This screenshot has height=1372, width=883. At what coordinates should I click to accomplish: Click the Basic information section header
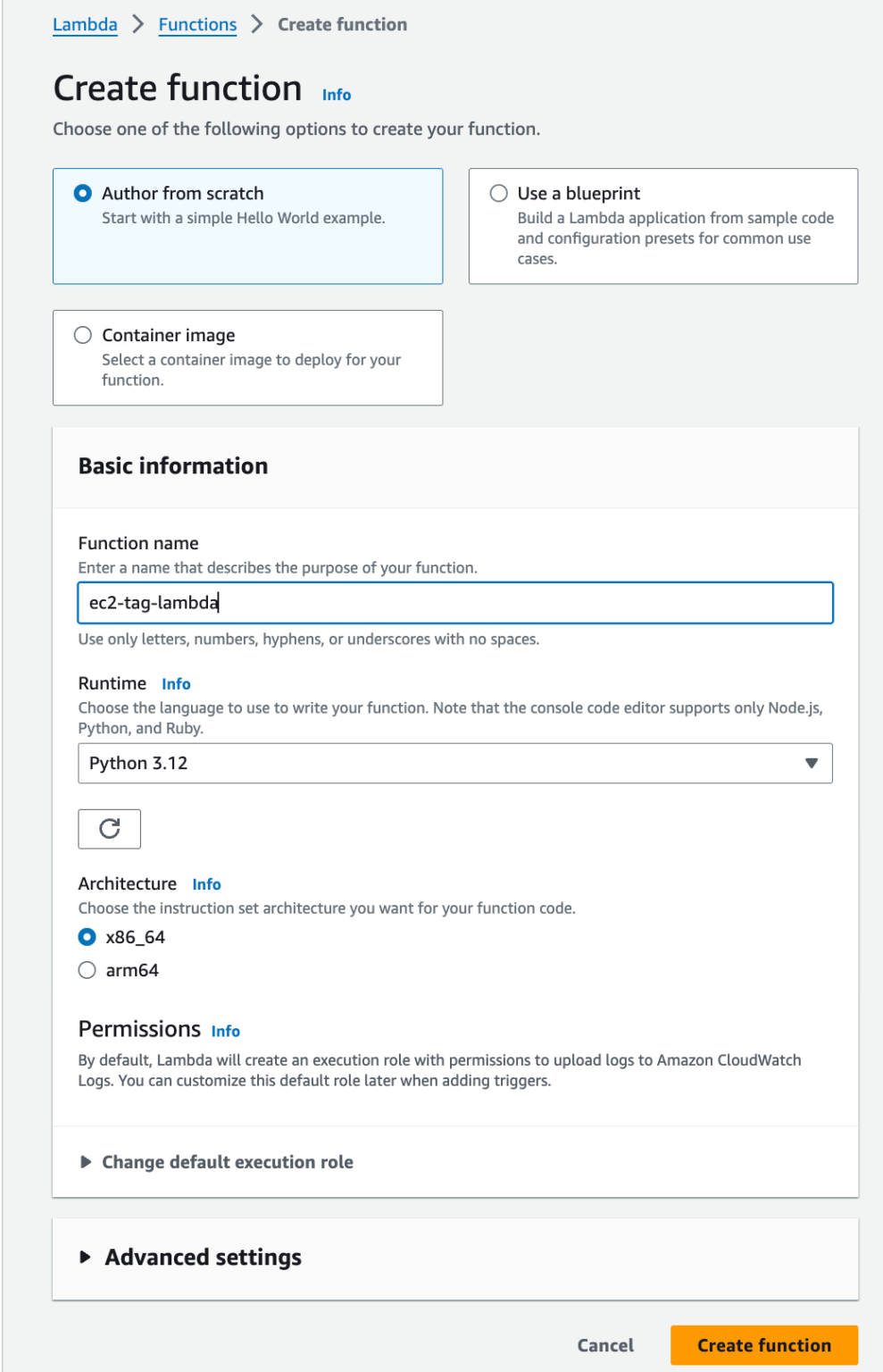(173, 465)
